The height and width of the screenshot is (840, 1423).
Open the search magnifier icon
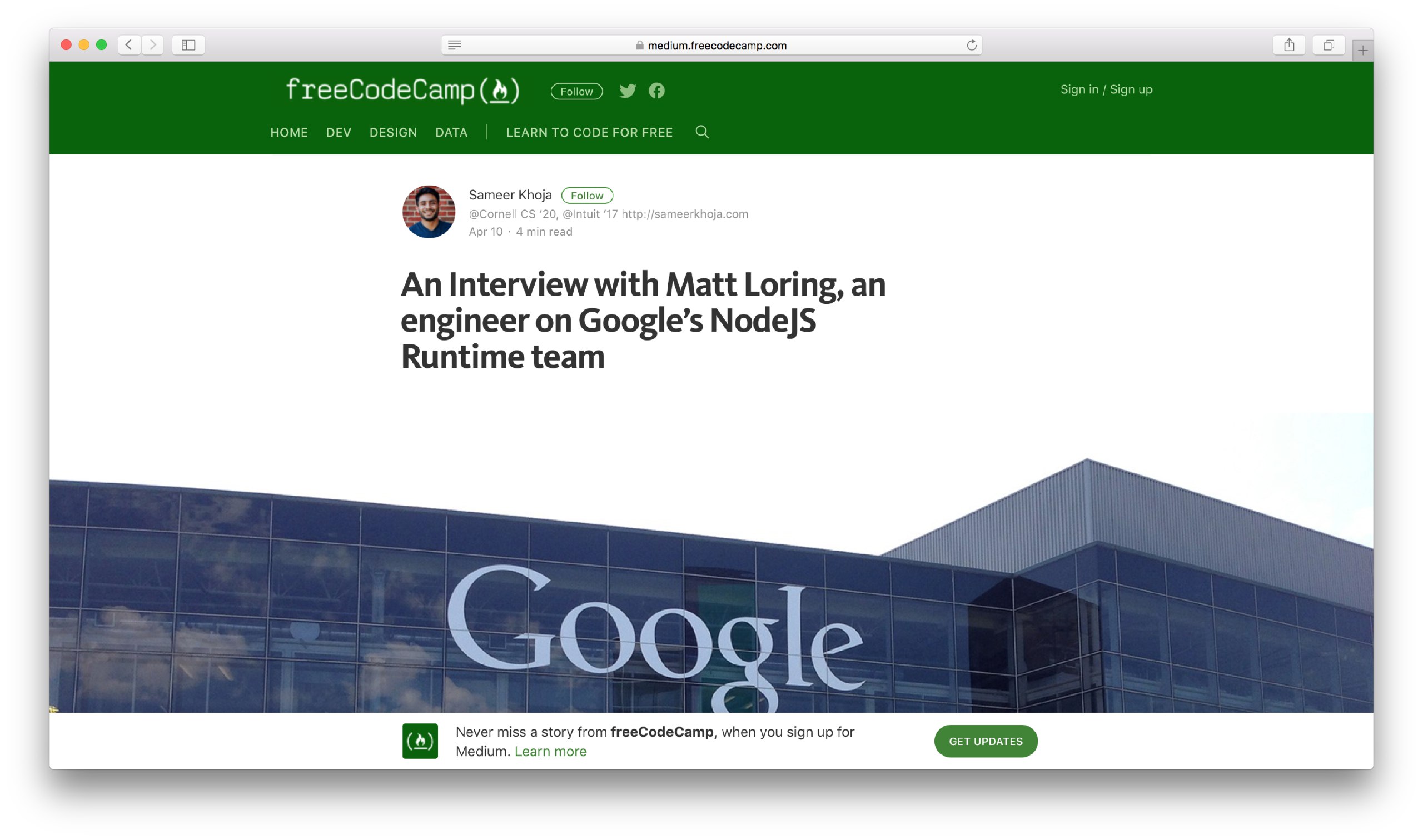(702, 132)
